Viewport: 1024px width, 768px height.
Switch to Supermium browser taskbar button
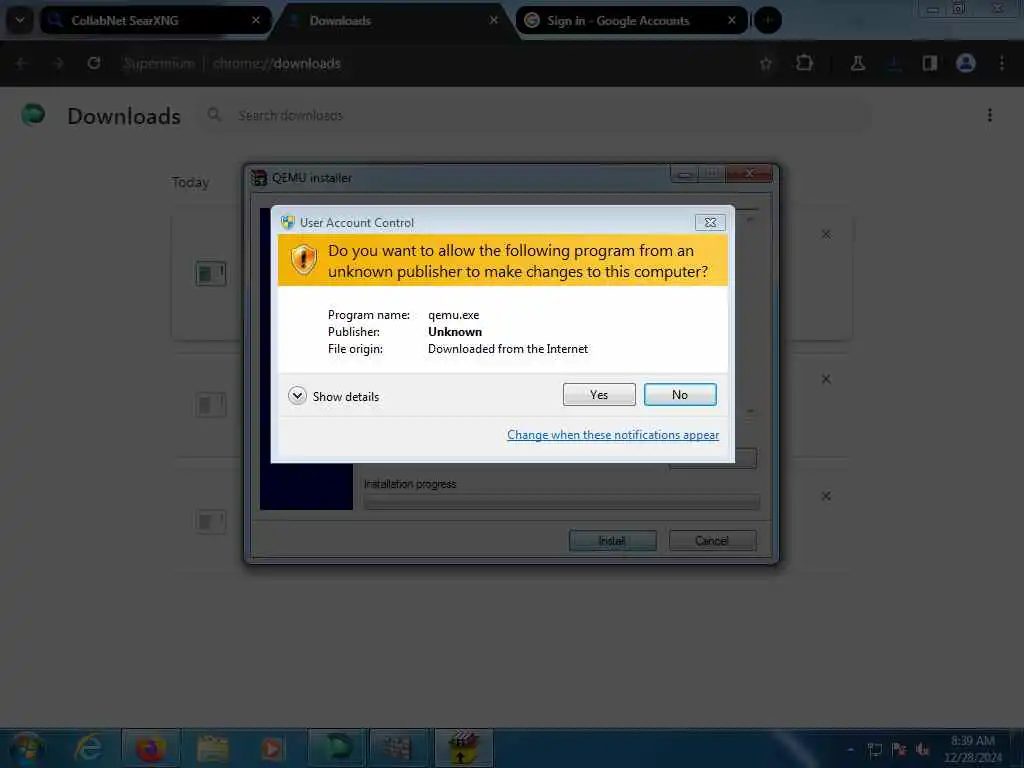336,748
